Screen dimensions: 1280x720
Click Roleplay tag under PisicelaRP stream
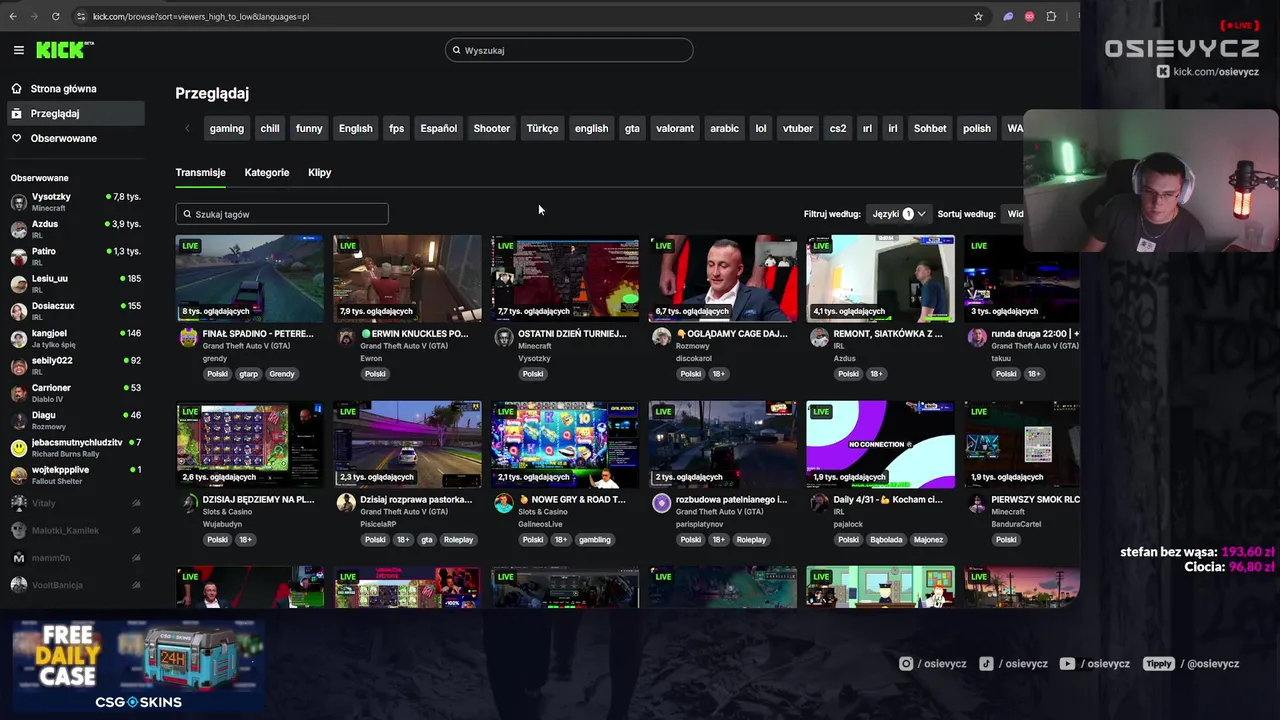click(458, 540)
